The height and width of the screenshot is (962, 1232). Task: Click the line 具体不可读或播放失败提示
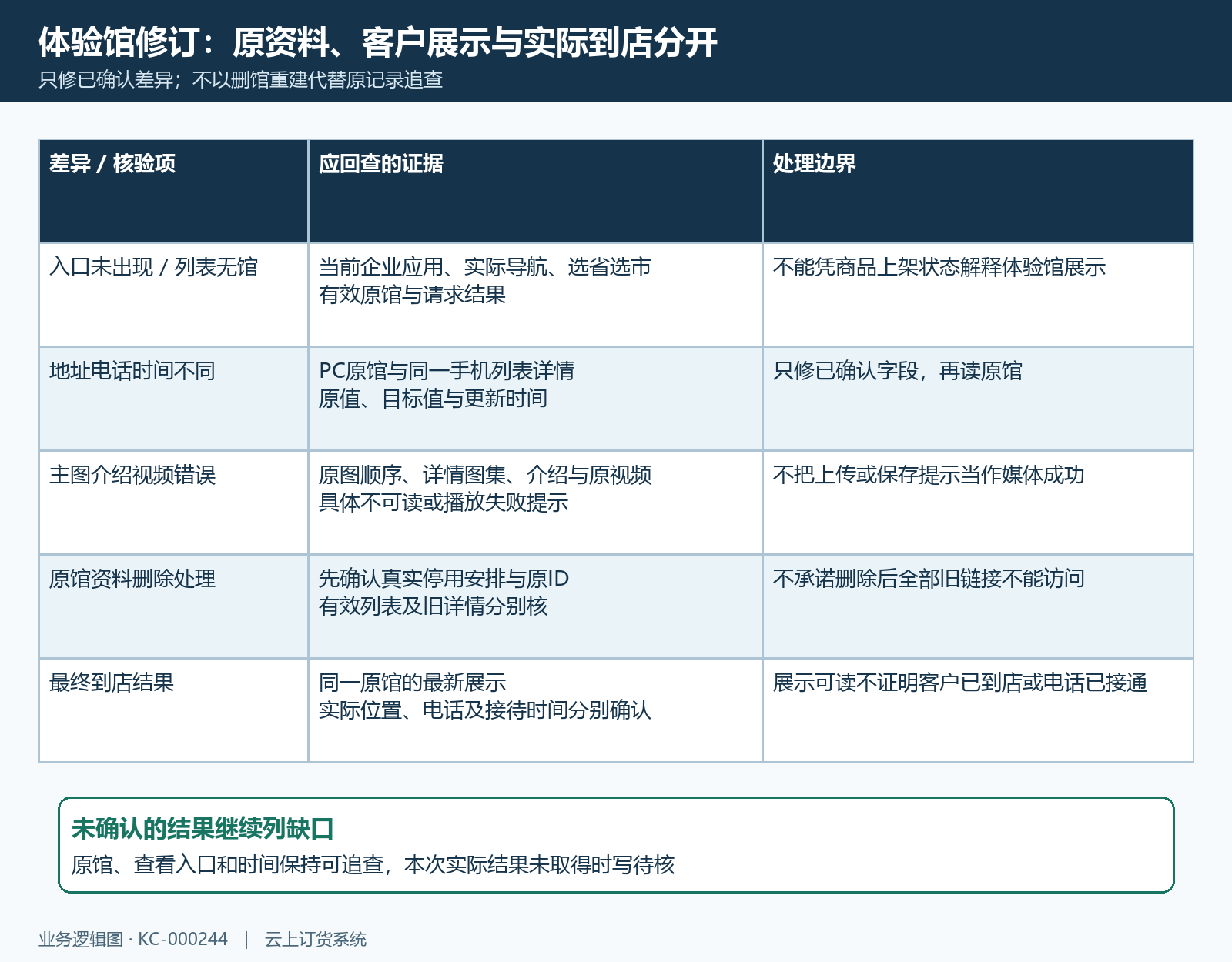click(444, 503)
